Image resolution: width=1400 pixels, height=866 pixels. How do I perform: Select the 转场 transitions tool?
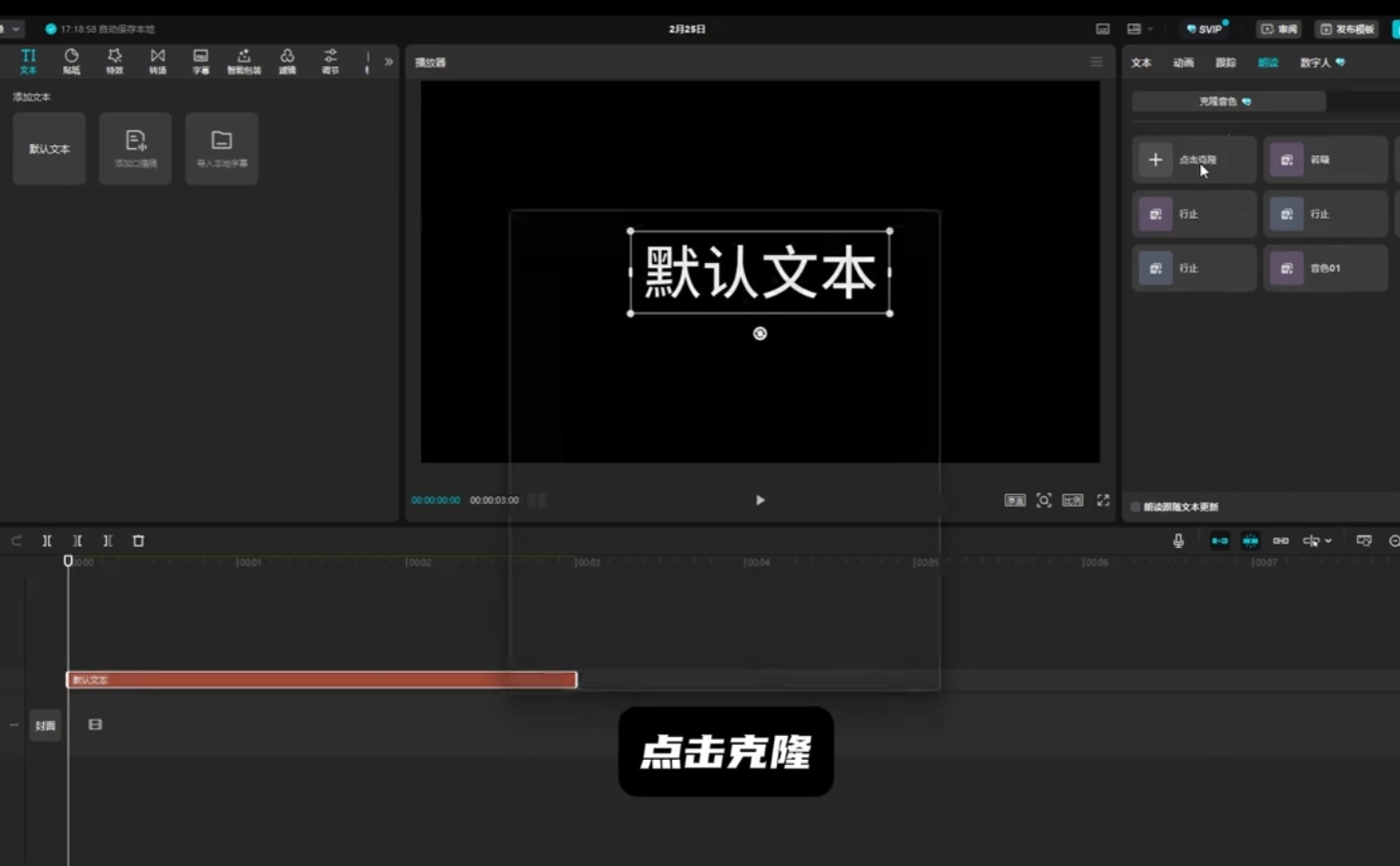(158, 61)
